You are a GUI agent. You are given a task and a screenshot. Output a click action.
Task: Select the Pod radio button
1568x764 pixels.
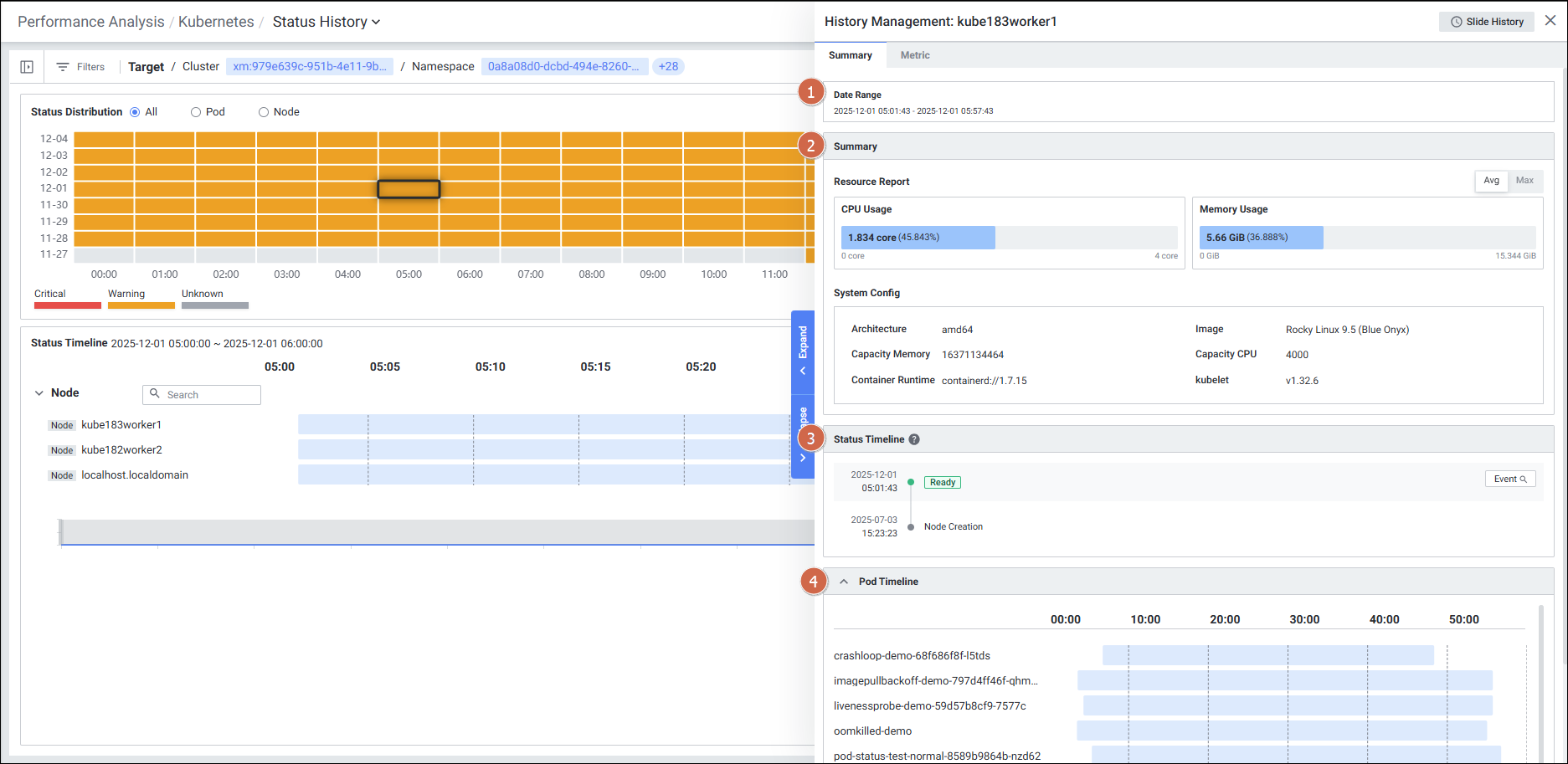click(196, 112)
